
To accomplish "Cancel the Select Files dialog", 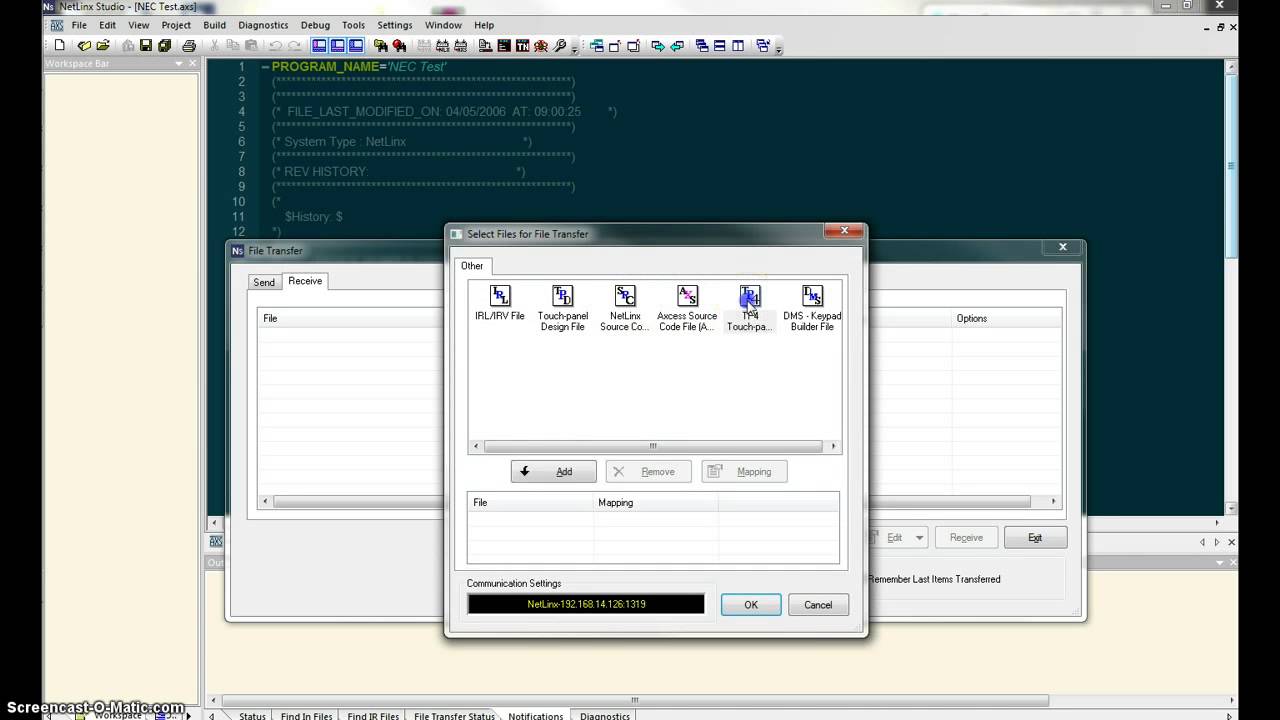I will pyautogui.click(x=818, y=604).
